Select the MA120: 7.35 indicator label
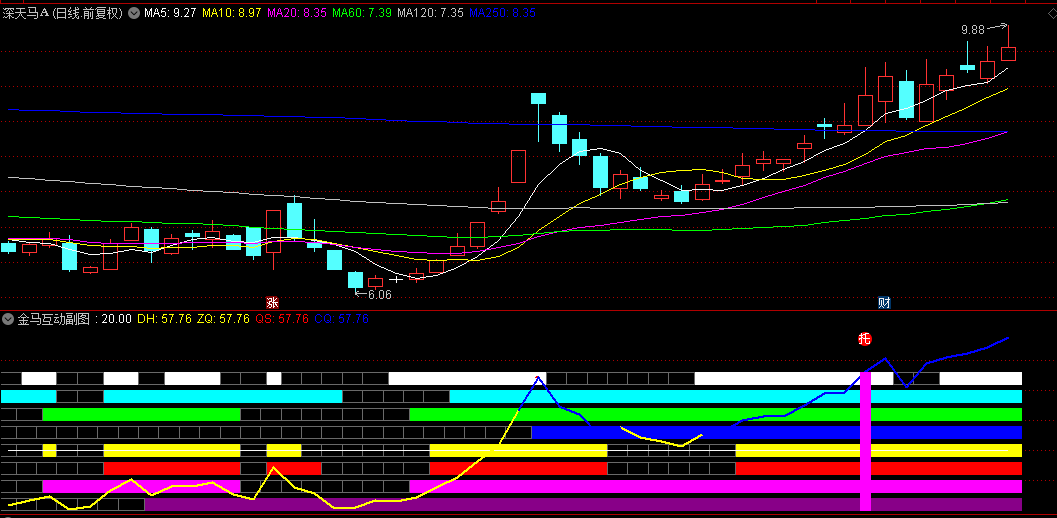Screen dimensions: 1057x518 pyautogui.click(x=430, y=13)
